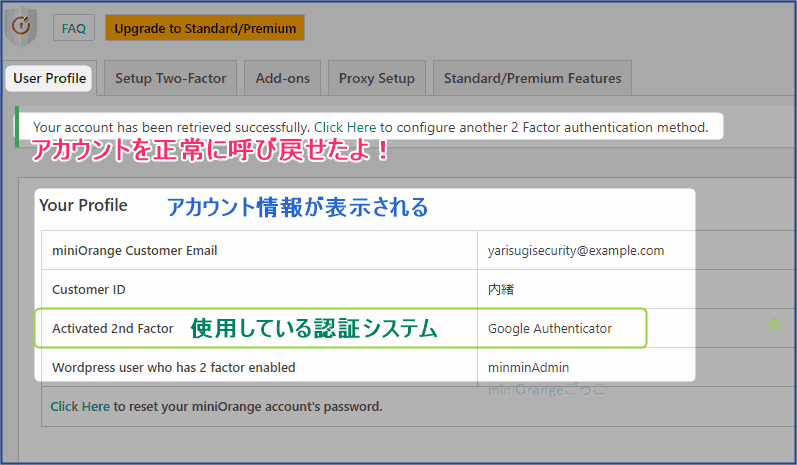The height and width of the screenshot is (465, 797).
Task: Click the minminAdmin username value
Action: click(528, 367)
